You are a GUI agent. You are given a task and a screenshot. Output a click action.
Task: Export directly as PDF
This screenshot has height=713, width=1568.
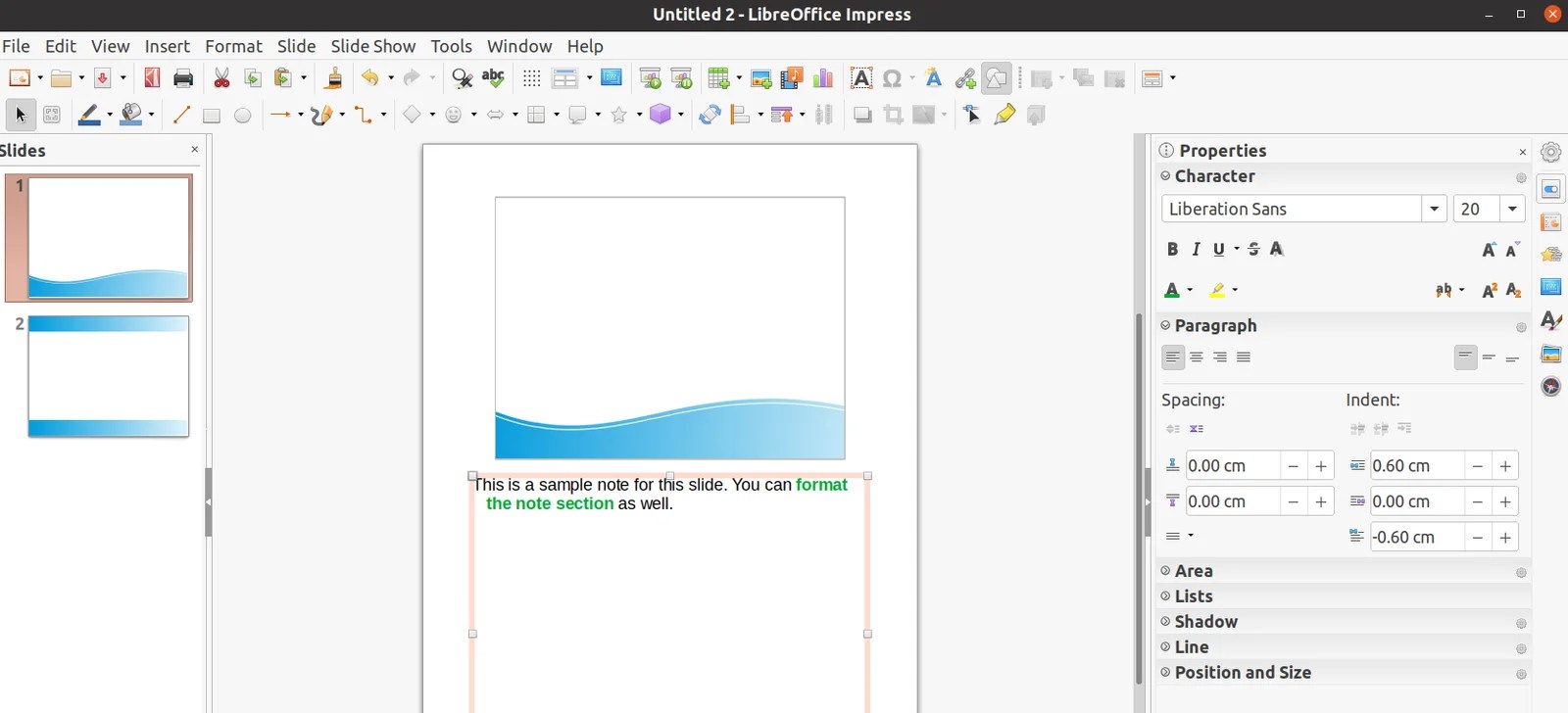coord(152,78)
